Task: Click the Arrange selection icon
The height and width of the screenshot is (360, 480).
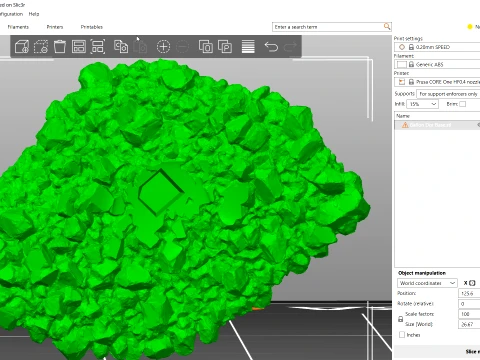Action: pos(98,47)
